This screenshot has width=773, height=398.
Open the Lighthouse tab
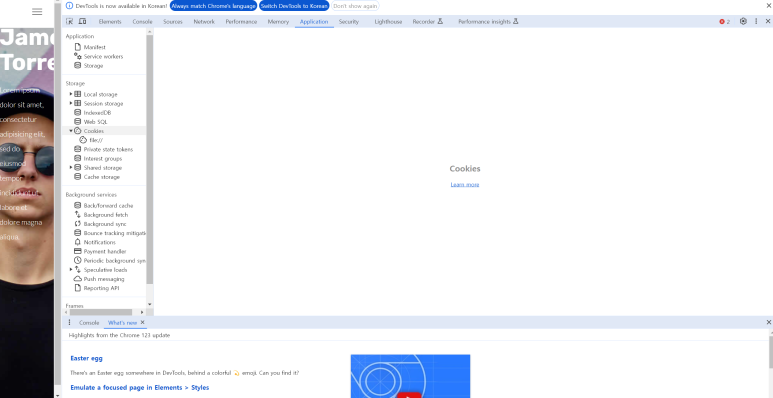coord(388,22)
